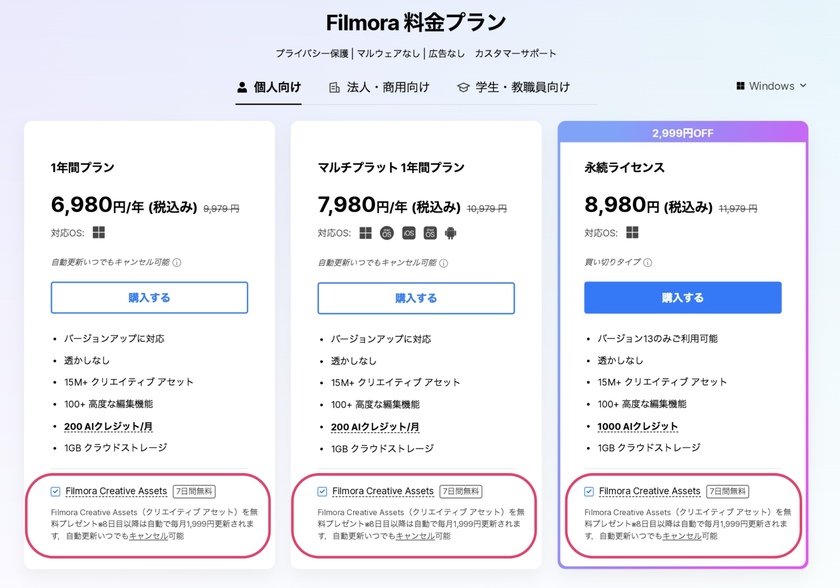The width and height of the screenshot is (840, 588).
Task: Click 購入する for the 1年間プラン
Action: (149, 298)
